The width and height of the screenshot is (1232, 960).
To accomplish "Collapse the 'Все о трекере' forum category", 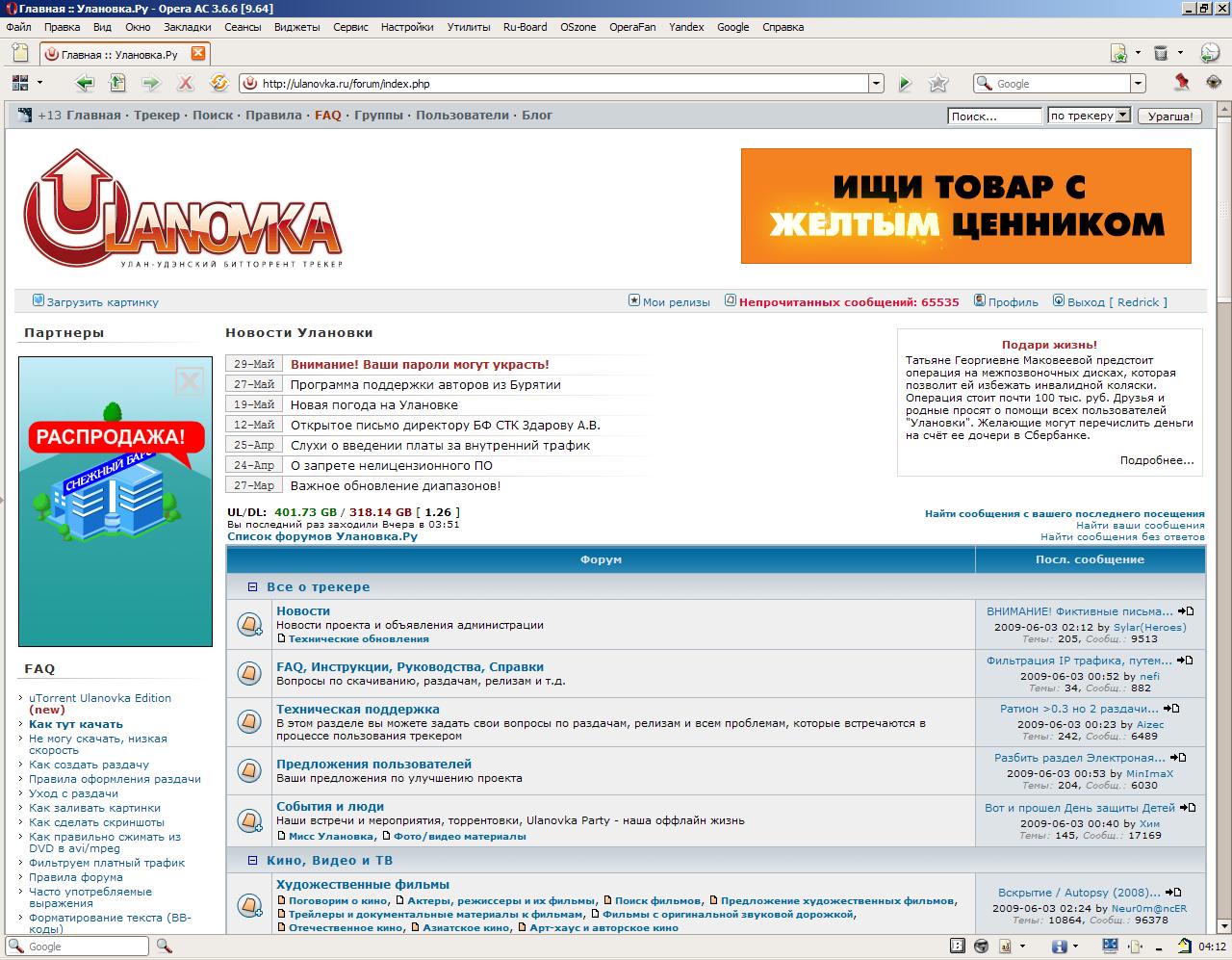I will 253,586.
